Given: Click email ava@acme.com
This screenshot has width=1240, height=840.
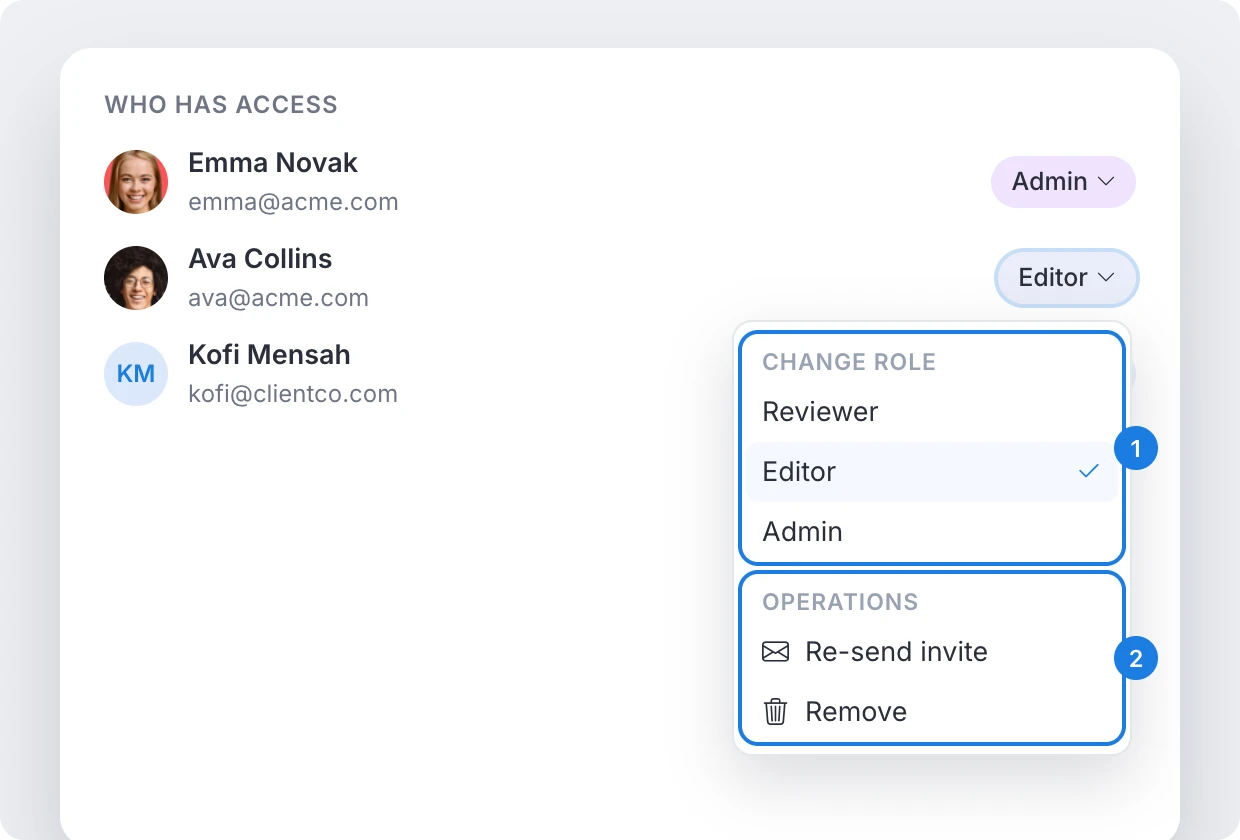Looking at the screenshot, I should pos(278,299).
